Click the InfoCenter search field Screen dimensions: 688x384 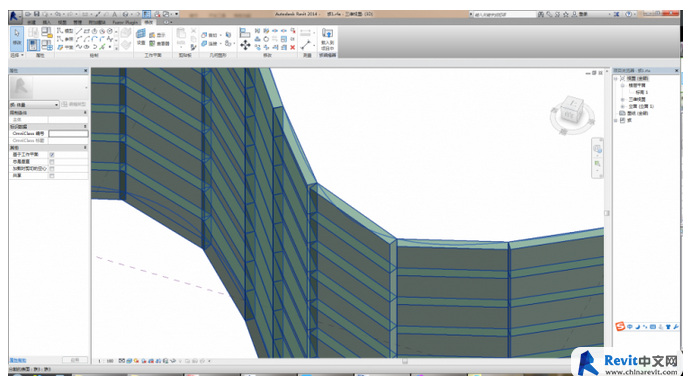coord(505,14)
